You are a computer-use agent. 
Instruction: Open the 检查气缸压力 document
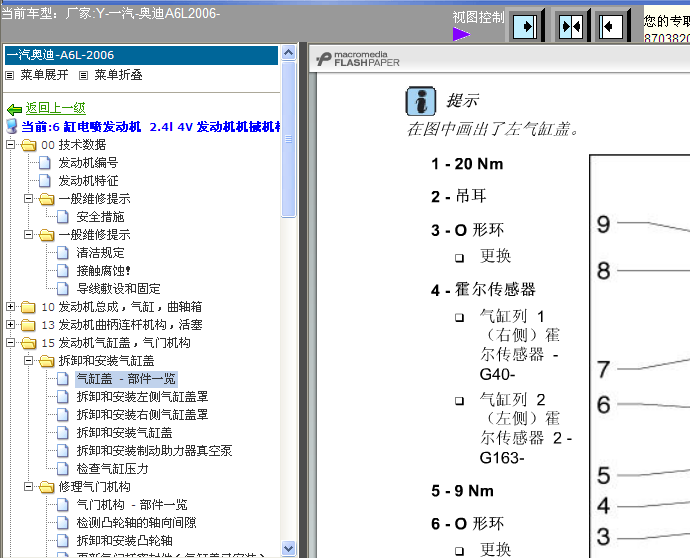coord(112,469)
